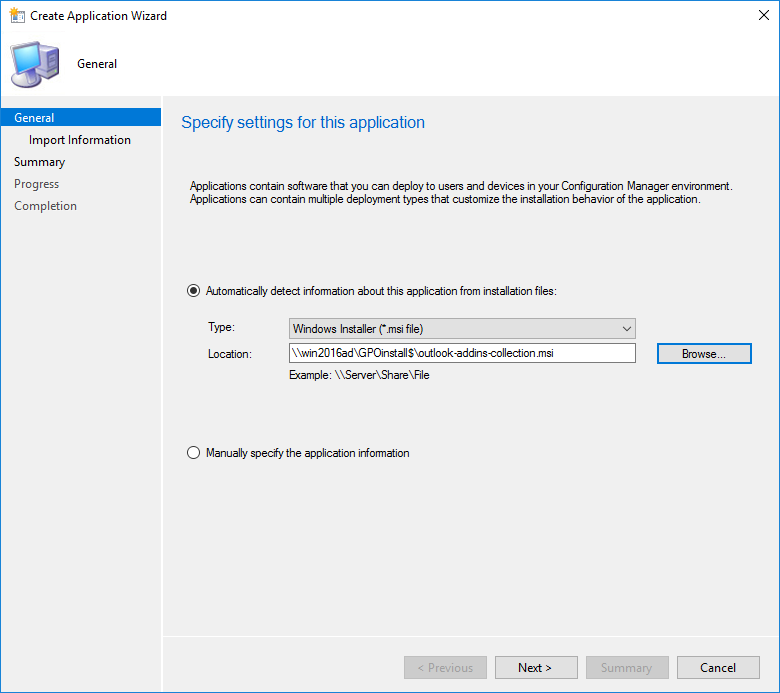780x693 pixels.
Task: Close the Create Application Wizard window
Action: click(x=764, y=15)
